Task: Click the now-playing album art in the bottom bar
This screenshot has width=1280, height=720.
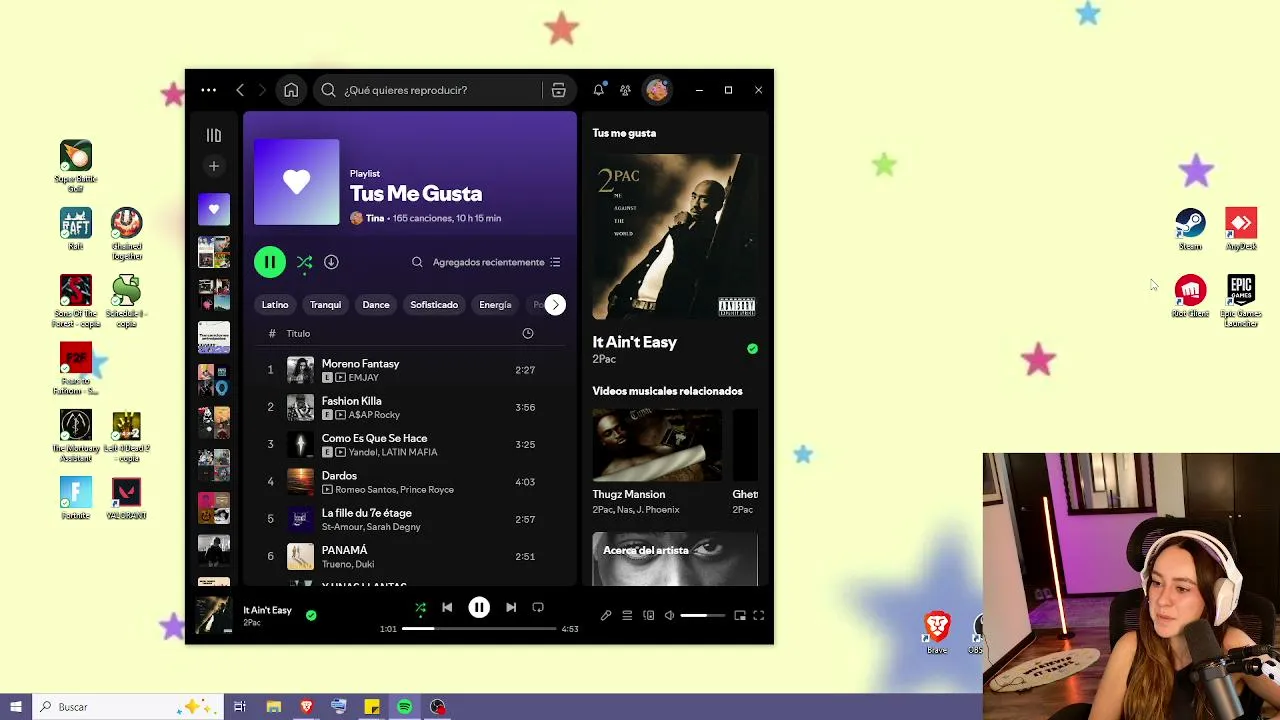Action: tap(213, 616)
